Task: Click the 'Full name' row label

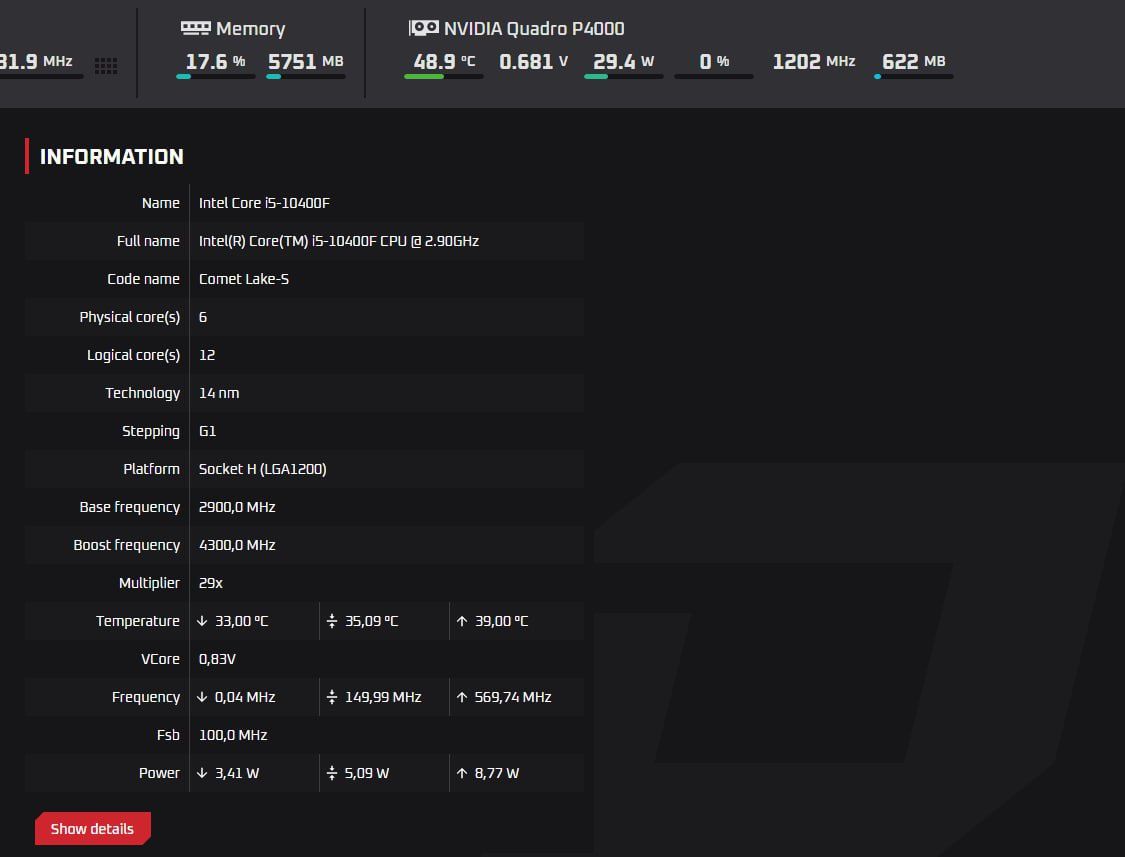Action: click(149, 241)
